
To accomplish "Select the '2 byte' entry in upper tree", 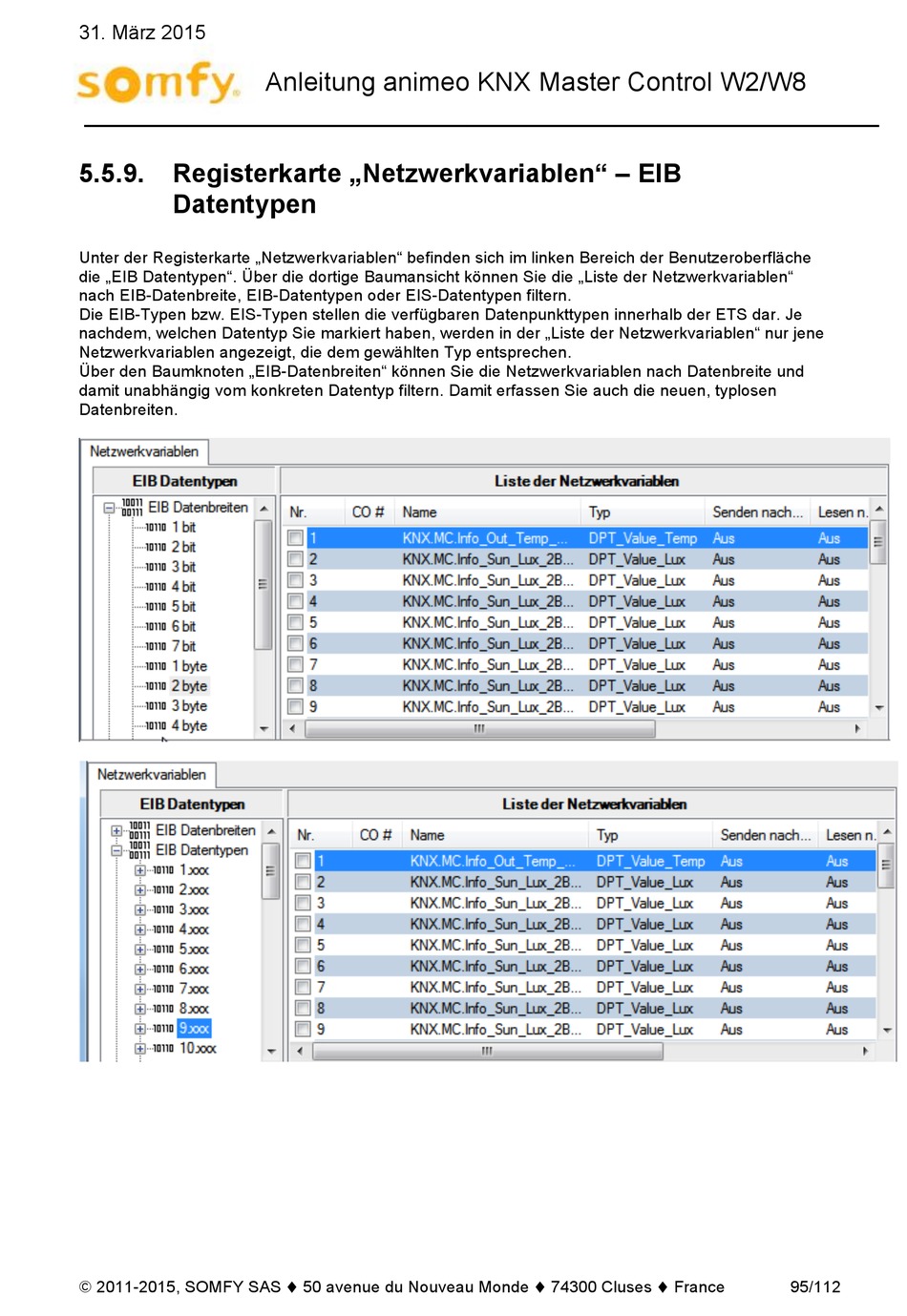I will pos(189,686).
